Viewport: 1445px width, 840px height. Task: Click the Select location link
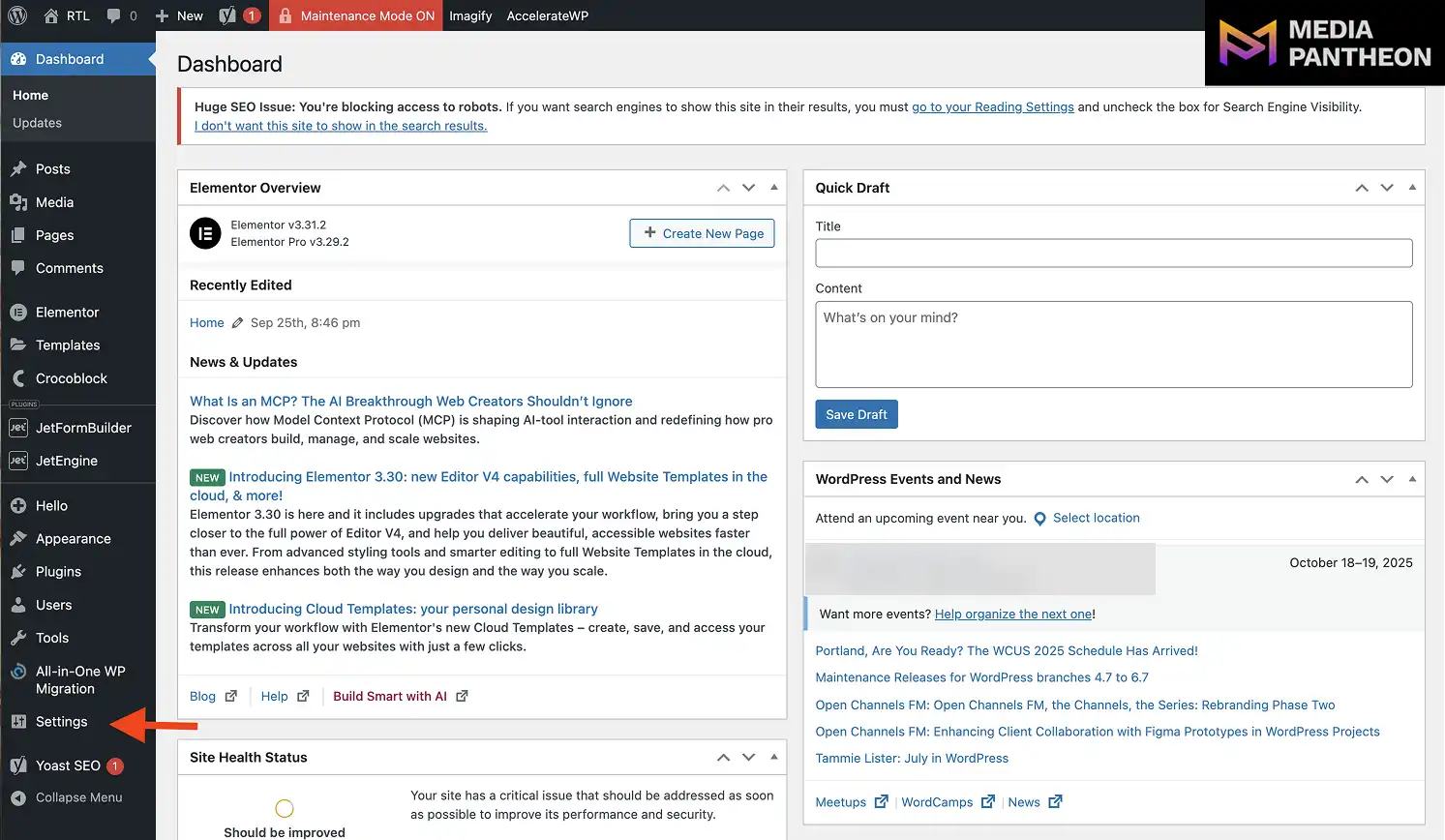click(1097, 518)
